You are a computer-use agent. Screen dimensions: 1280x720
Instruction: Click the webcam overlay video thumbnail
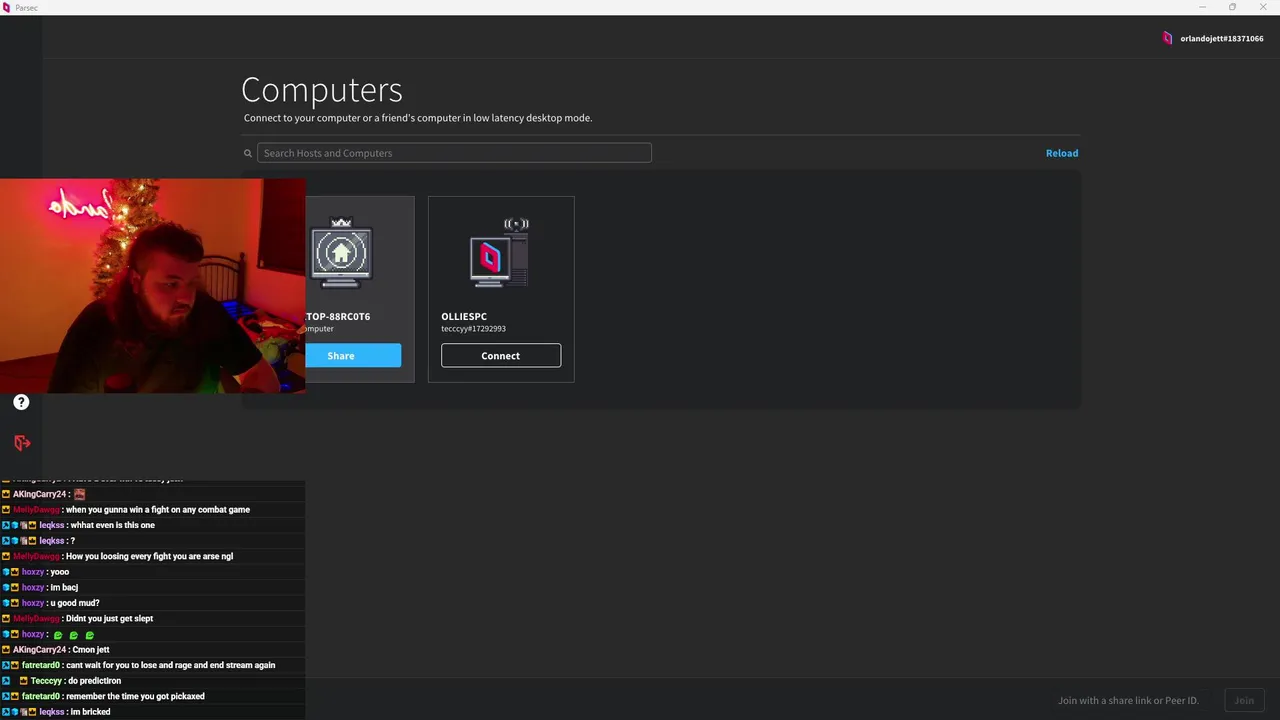153,286
